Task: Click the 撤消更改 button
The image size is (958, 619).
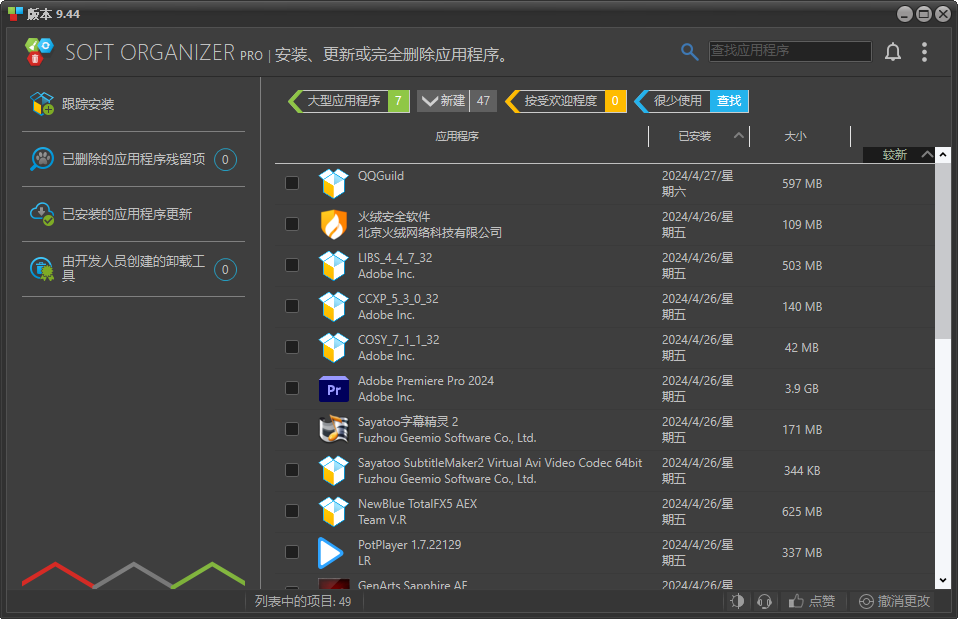Action: [x=895, y=601]
